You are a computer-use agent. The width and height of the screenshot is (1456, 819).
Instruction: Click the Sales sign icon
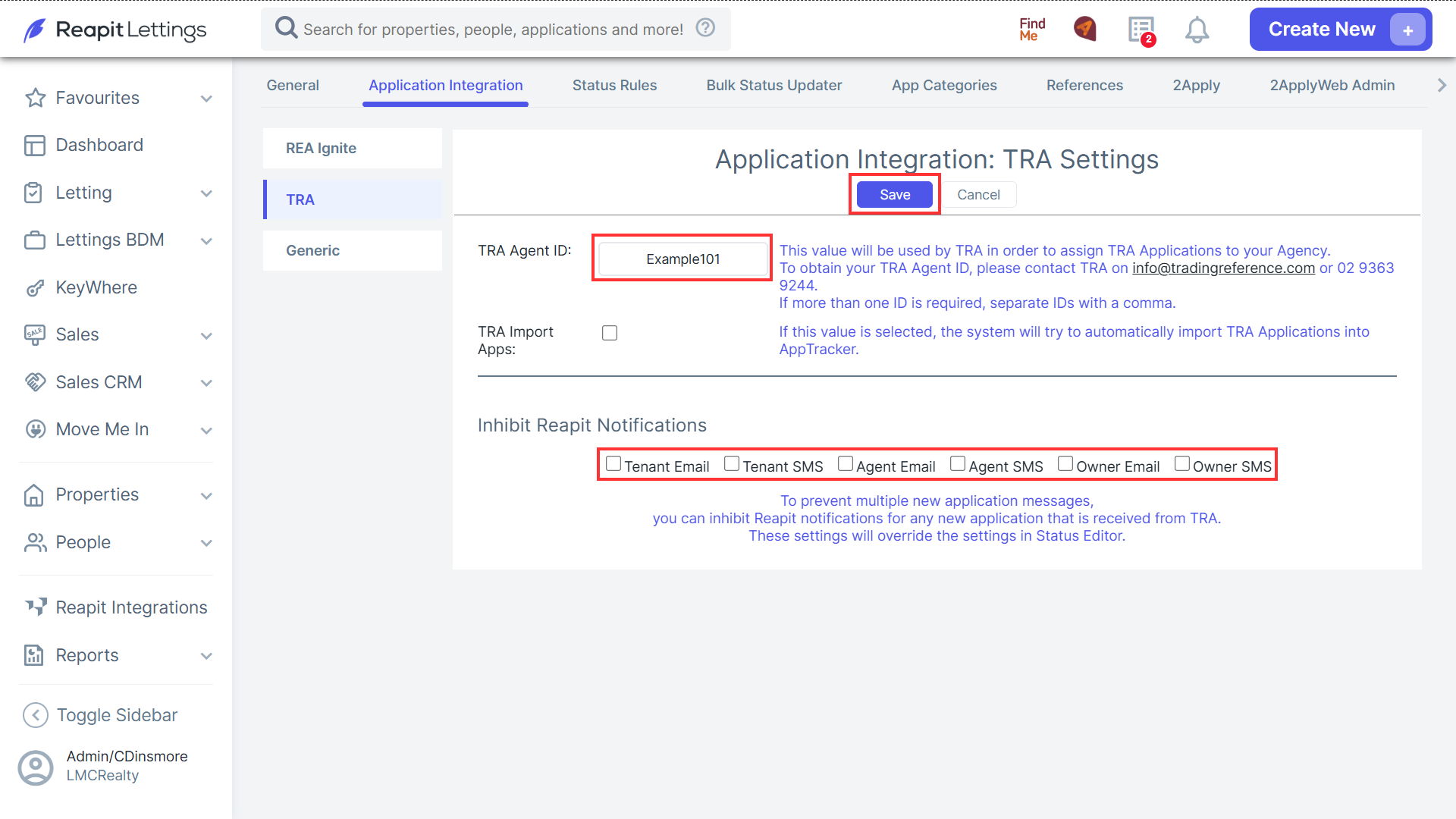[x=35, y=335]
